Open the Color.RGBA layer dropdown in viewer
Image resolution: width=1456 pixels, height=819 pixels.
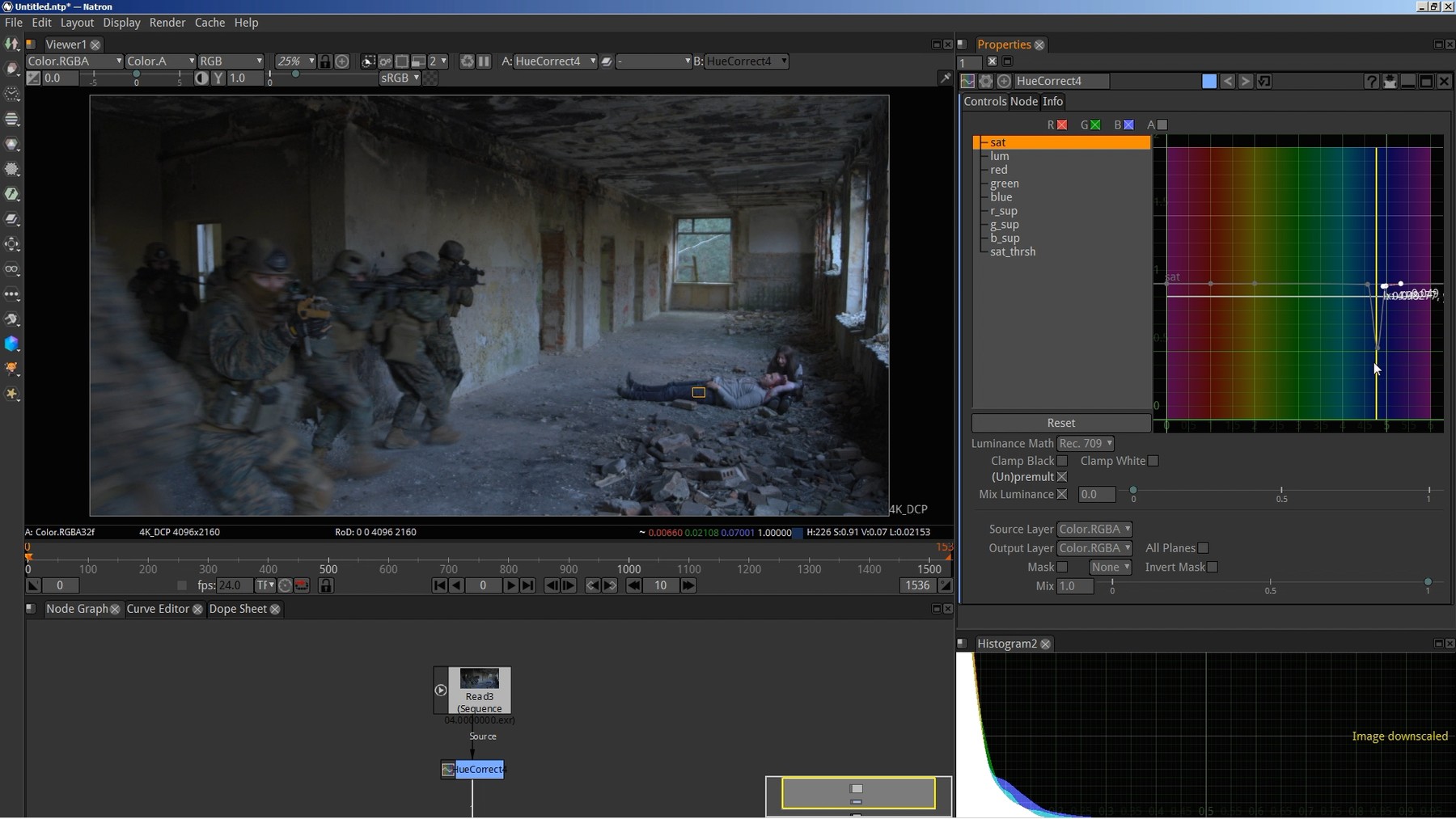point(74,61)
